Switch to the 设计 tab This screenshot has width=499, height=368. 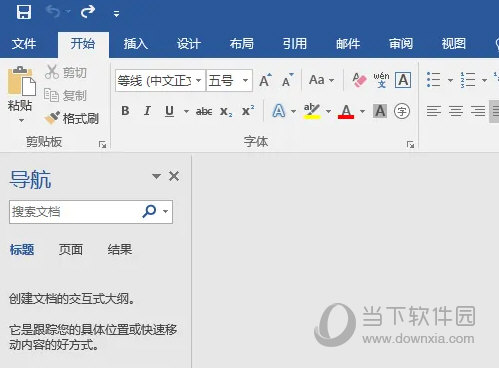(189, 44)
